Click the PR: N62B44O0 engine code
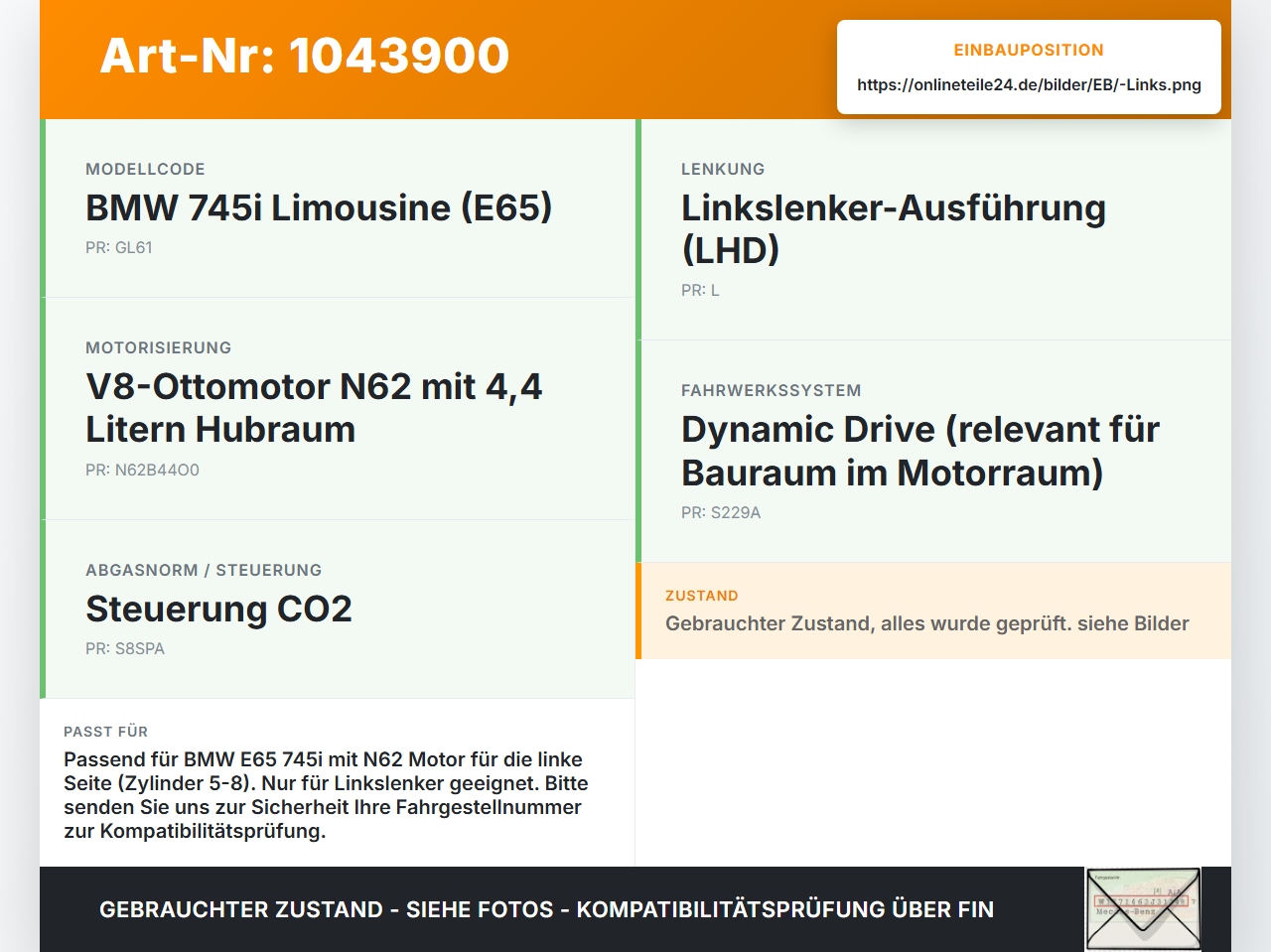The width and height of the screenshot is (1271, 952). click(x=142, y=471)
